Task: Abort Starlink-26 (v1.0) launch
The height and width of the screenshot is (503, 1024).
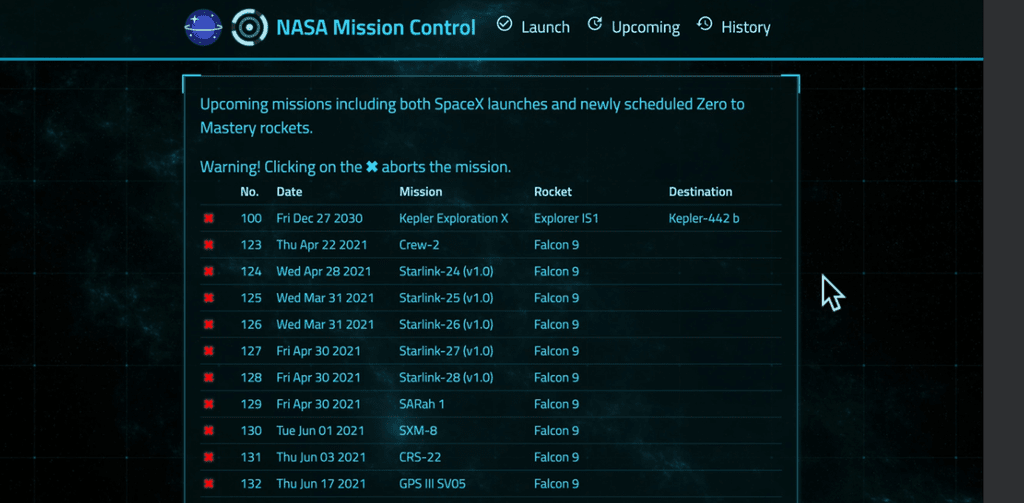Action: tap(208, 325)
